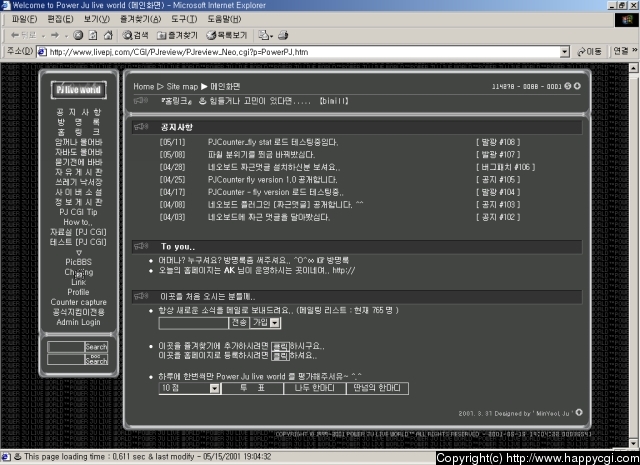Click the Back arrow toolbar button

23,36
